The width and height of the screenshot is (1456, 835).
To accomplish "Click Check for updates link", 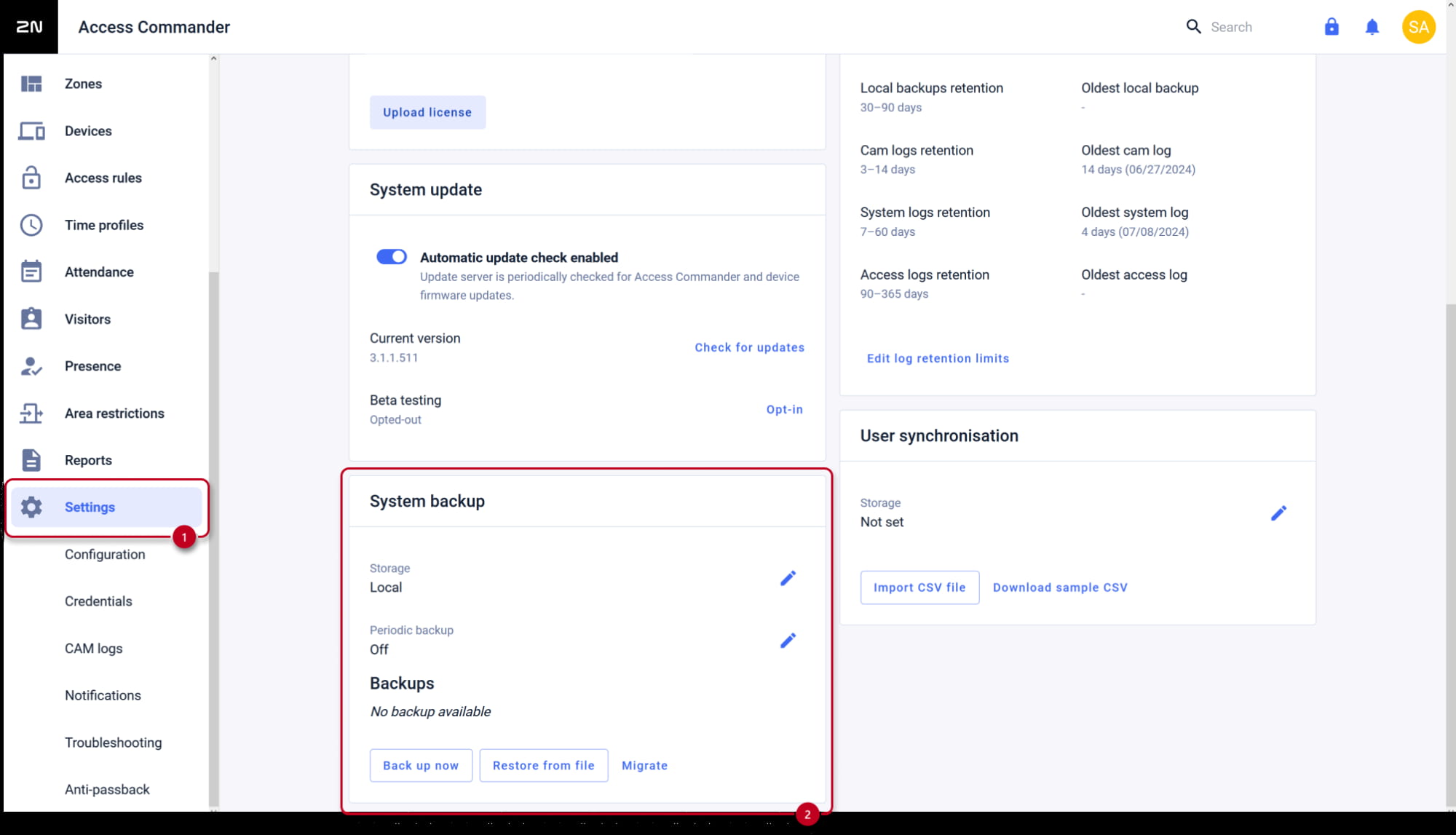I will [x=749, y=347].
